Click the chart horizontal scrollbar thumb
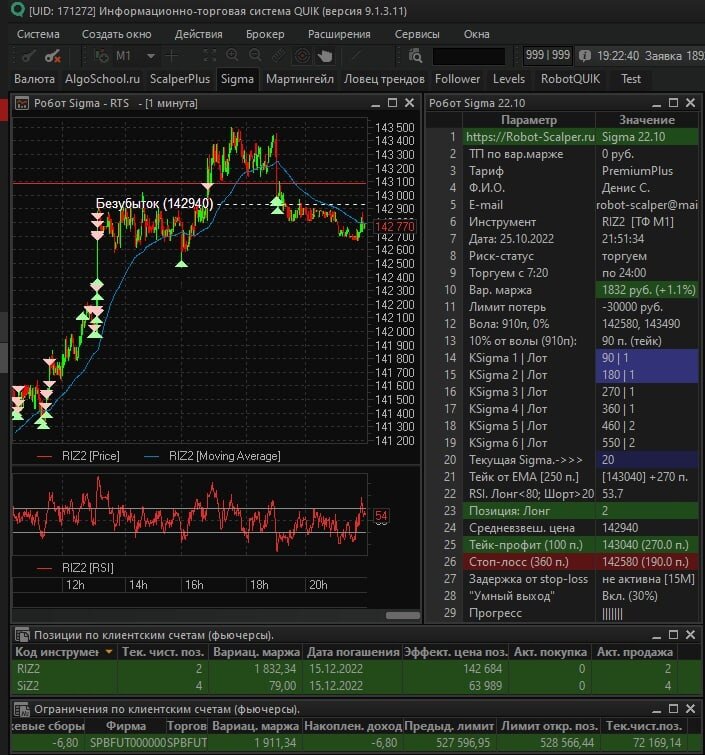The image size is (705, 755). (x=403, y=615)
